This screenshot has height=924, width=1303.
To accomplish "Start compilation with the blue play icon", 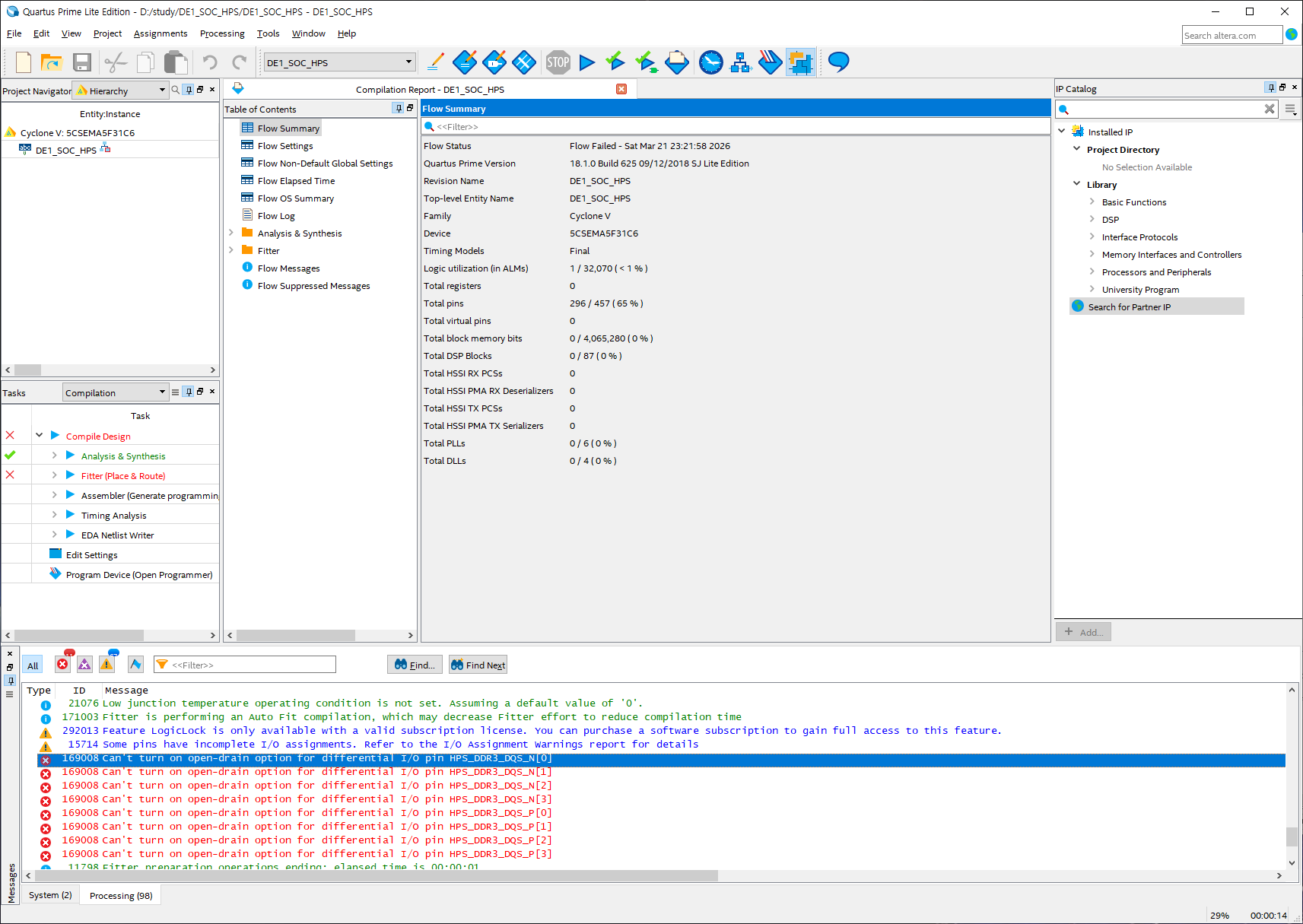I will click(586, 62).
